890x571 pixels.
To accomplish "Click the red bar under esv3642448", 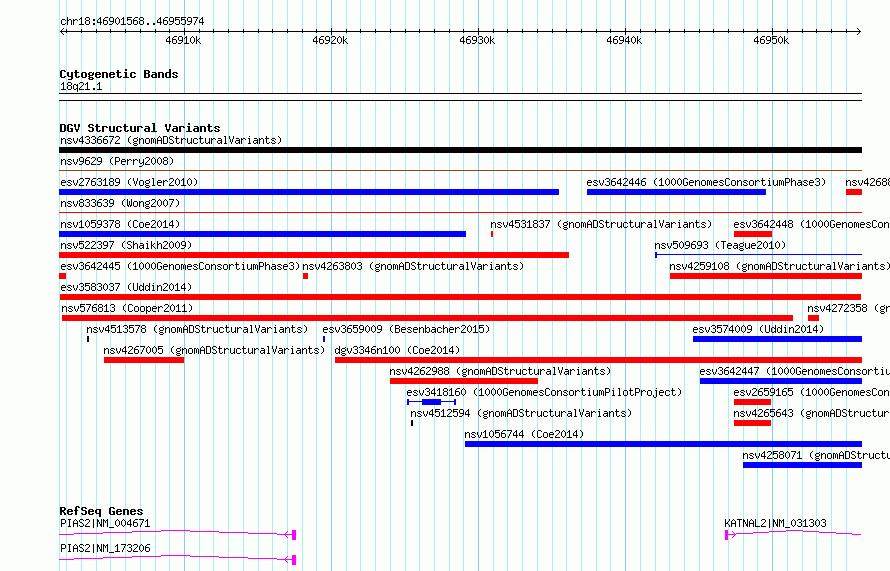I will point(753,234).
